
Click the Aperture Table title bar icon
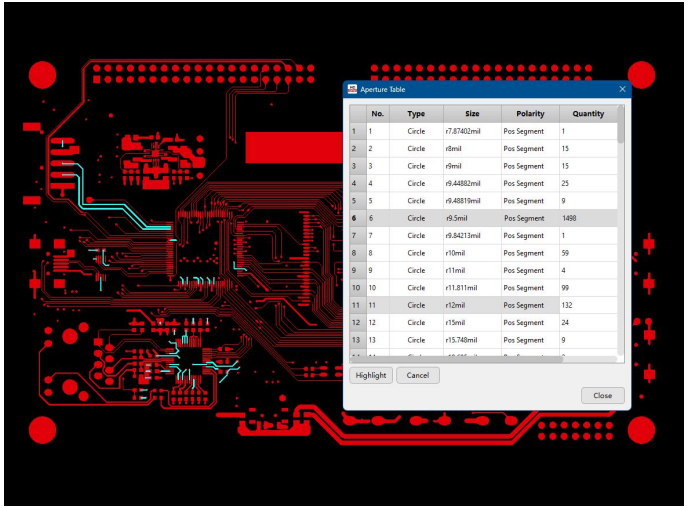[x=353, y=89]
